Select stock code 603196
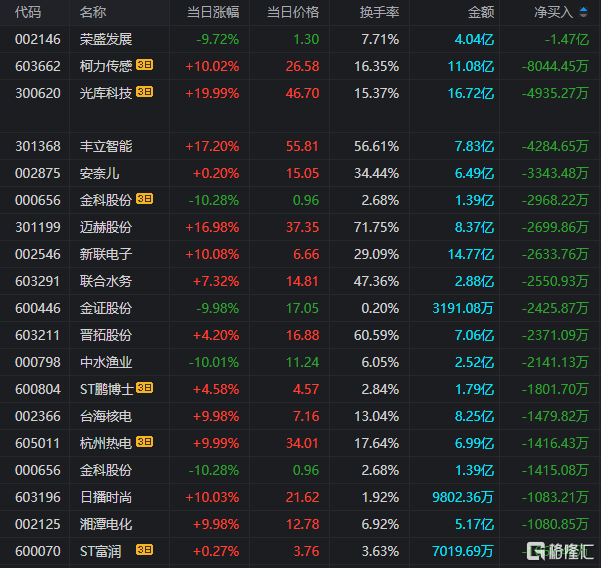The height and width of the screenshot is (568, 601). [x=38, y=497]
